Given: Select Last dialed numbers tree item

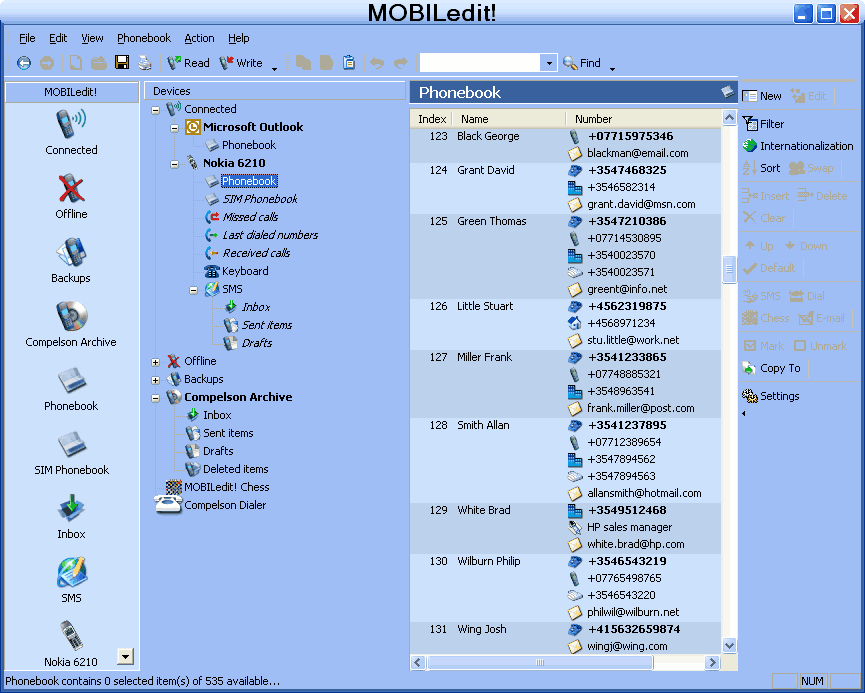Looking at the screenshot, I should 262,235.
